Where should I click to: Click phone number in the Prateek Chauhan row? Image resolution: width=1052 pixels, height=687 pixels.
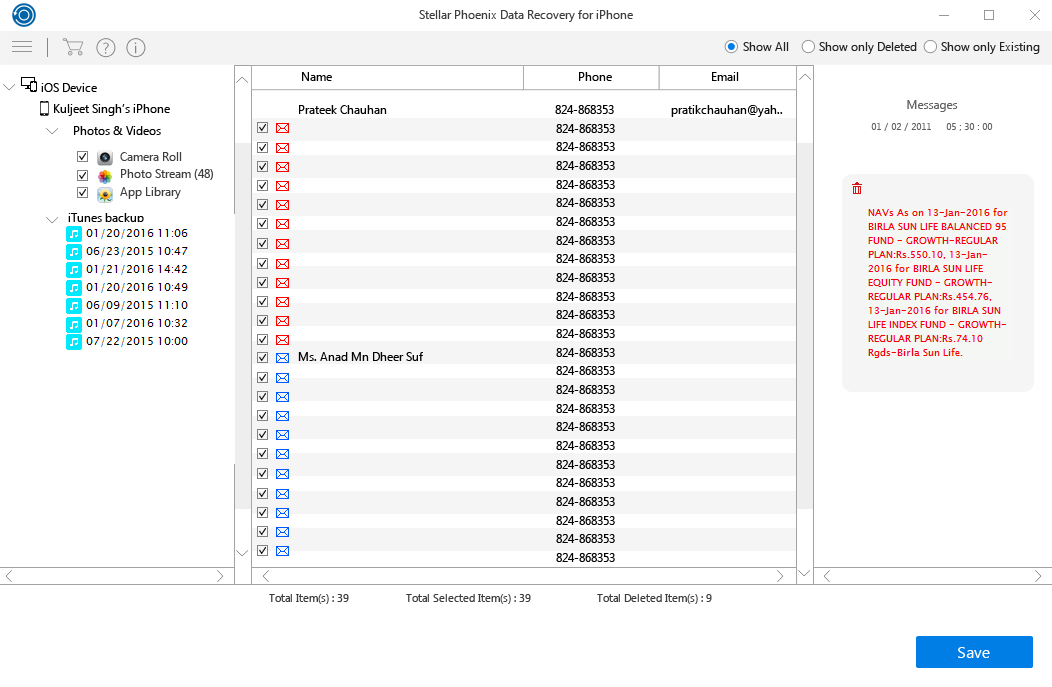(x=584, y=109)
